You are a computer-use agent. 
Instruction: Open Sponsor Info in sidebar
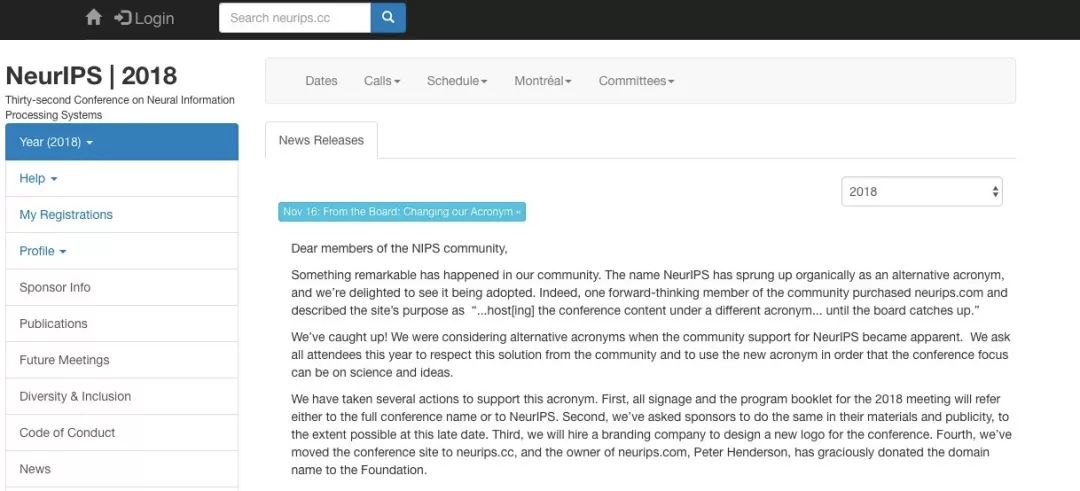pos(122,287)
